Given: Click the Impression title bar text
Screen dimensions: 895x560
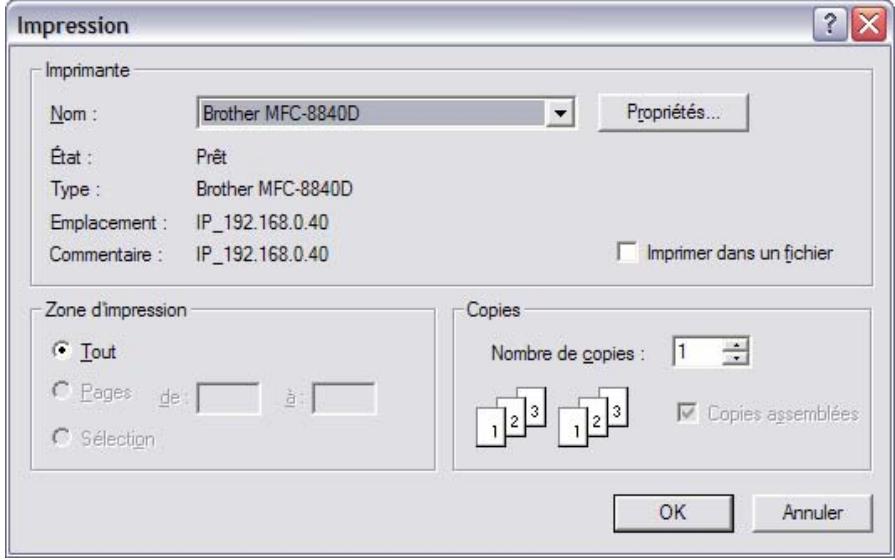Looking at the screenshot, I should pos(72,26).
